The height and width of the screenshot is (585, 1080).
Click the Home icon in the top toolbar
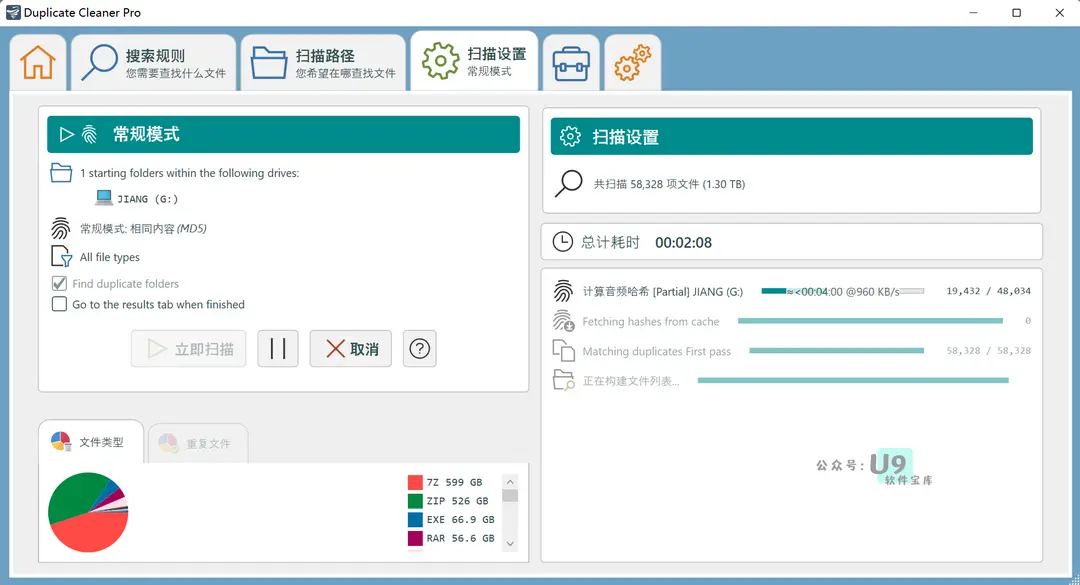pos(37,61)
